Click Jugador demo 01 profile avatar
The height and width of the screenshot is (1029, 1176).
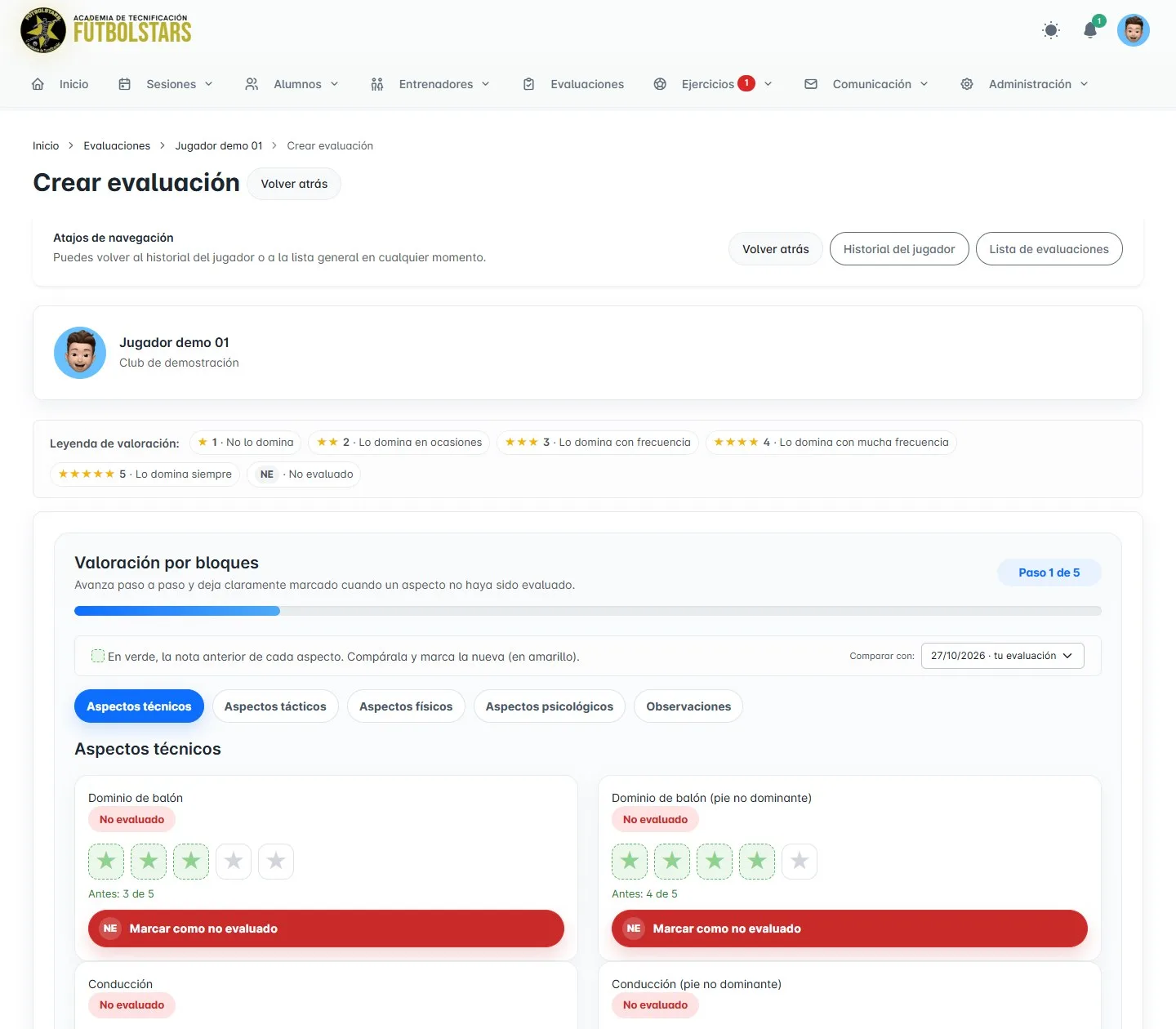tap(80, 353)
